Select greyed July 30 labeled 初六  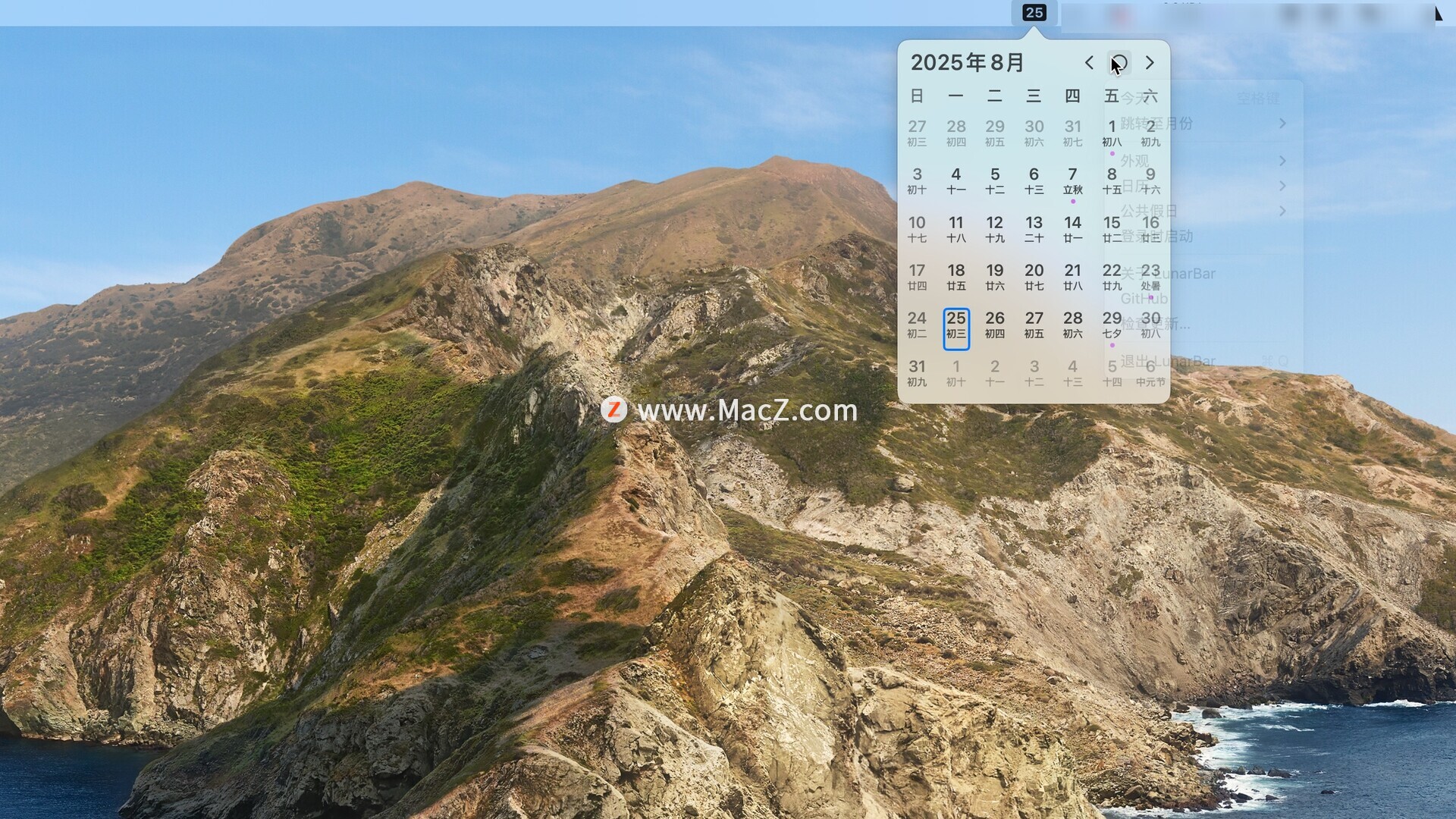pyautogui.click(x=1034, y=134)
